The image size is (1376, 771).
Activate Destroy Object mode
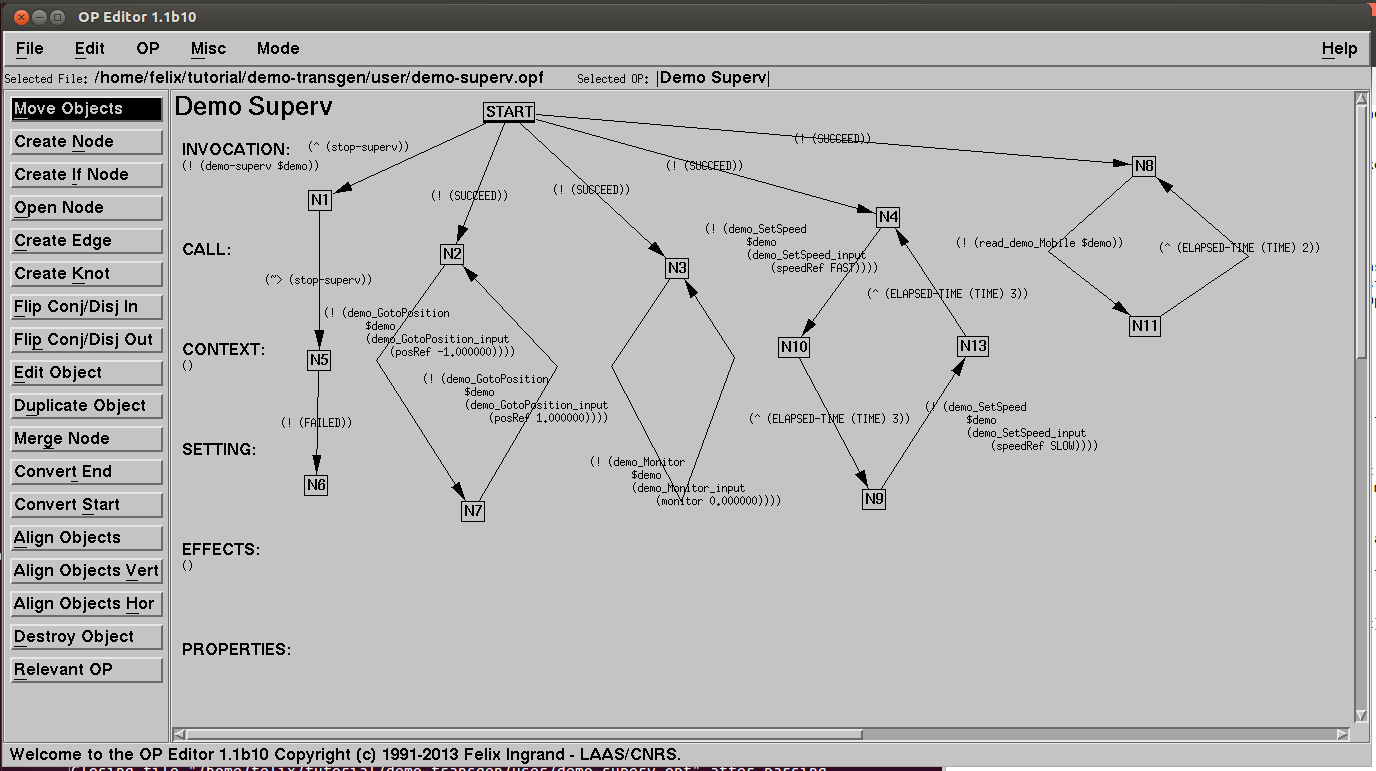click(86, 637)
